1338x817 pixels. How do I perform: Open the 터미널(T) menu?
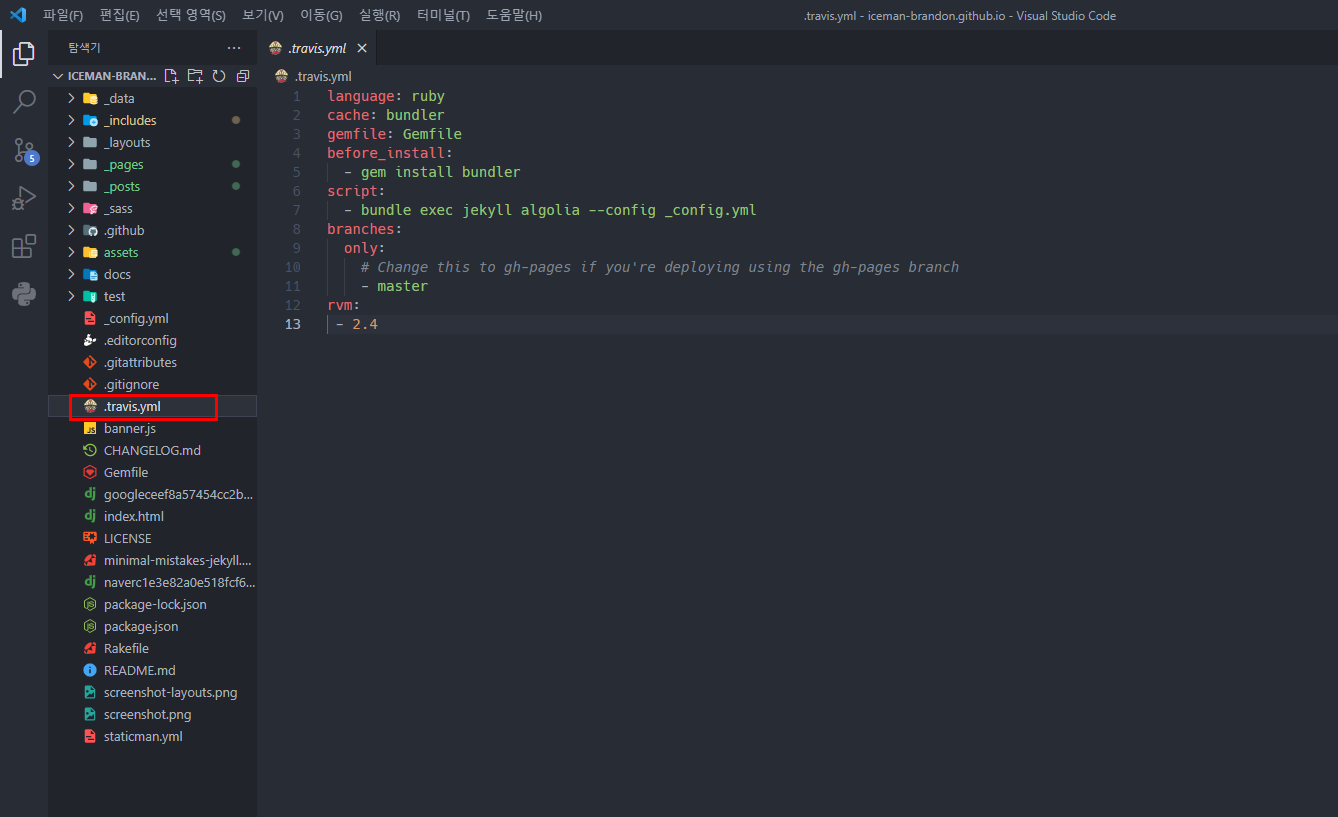[x=443, y=15]
